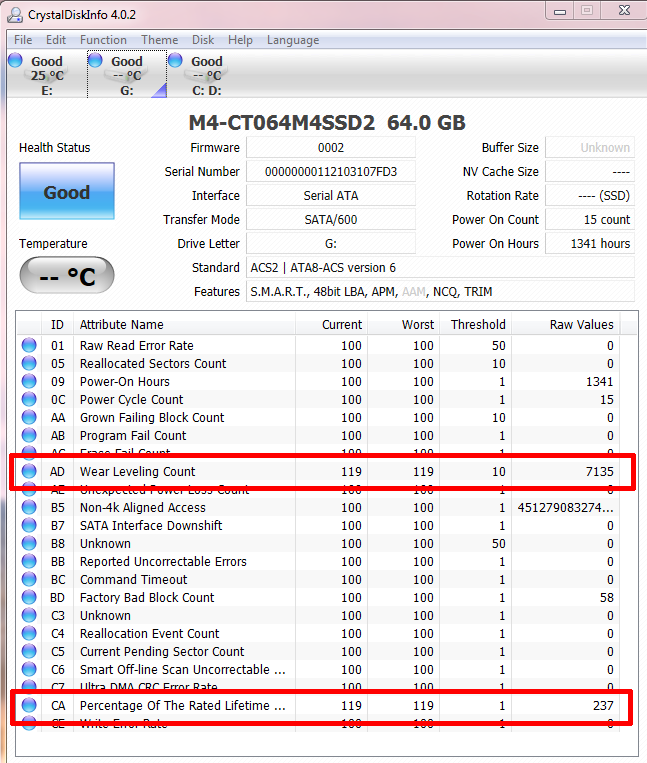Click status orb for Grown Failing Block Count
Viewport: 647px width, 763px height.
pyautogui.click(x=29, y=417)
